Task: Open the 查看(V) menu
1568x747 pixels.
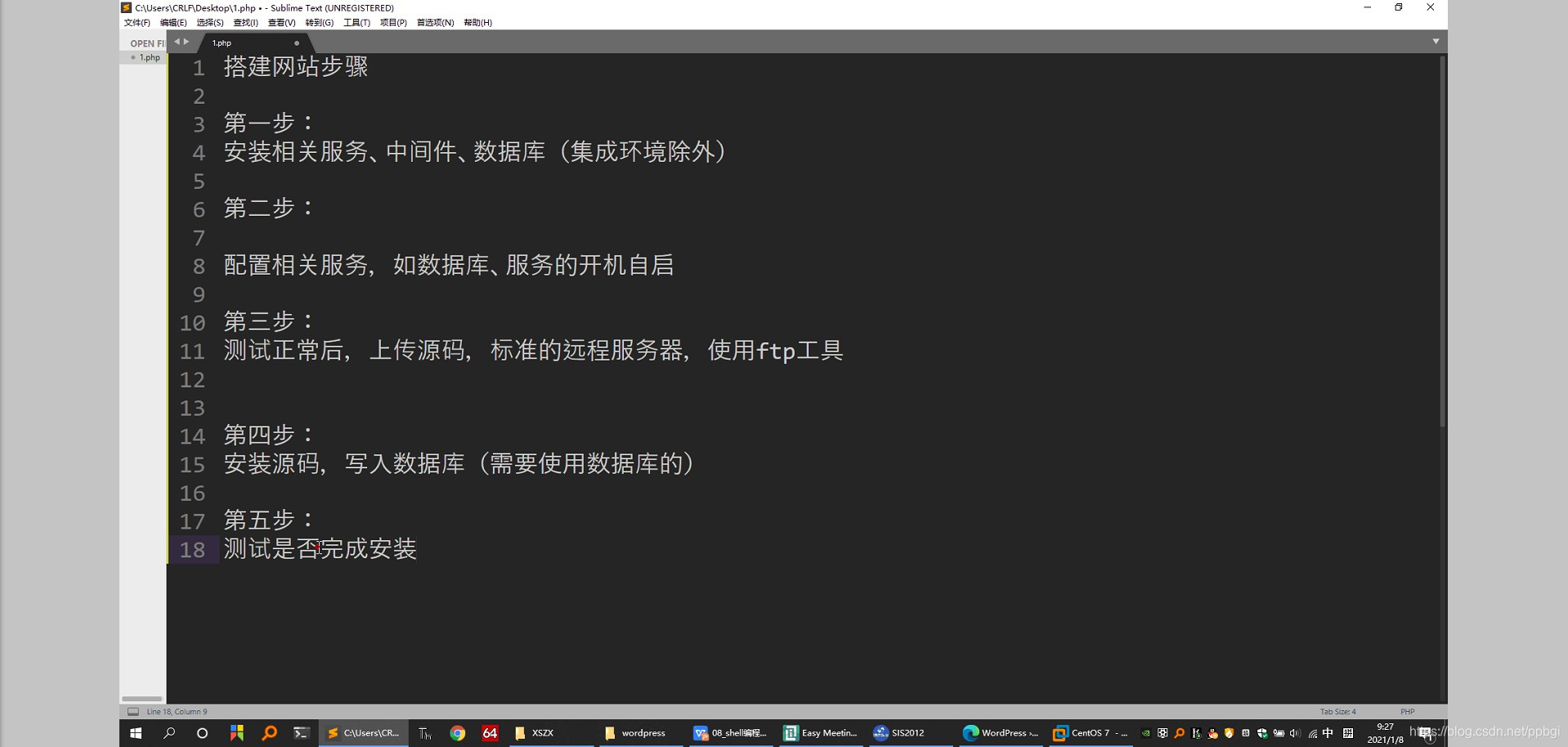Action: coord(282,23)
